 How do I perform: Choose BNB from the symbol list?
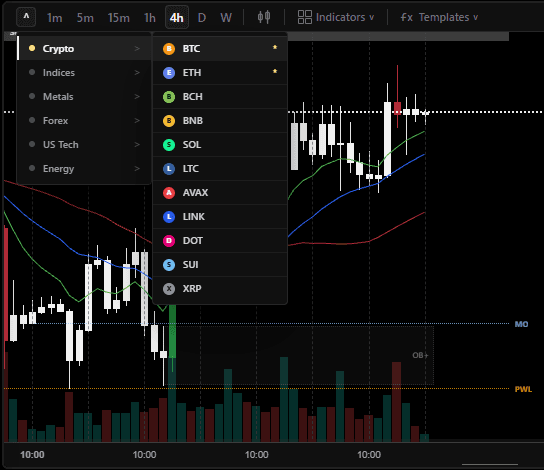tap(220, 121)
